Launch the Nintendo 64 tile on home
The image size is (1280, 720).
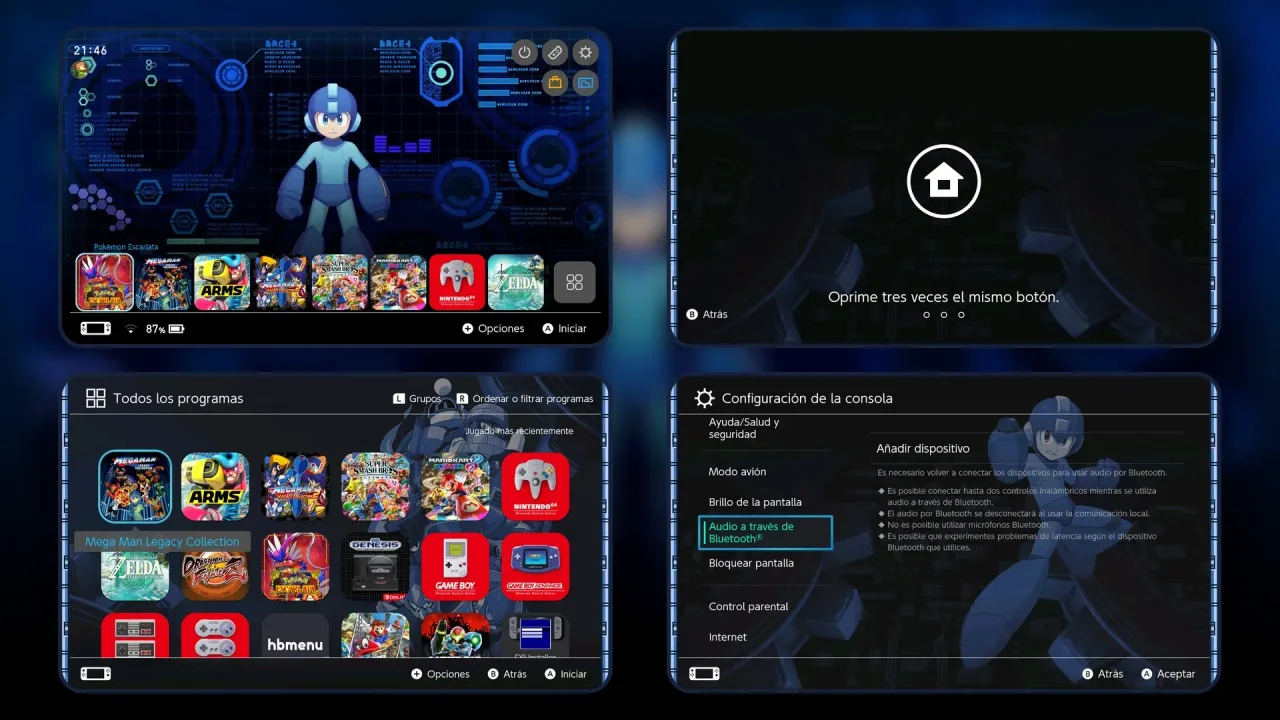[457, 282]
